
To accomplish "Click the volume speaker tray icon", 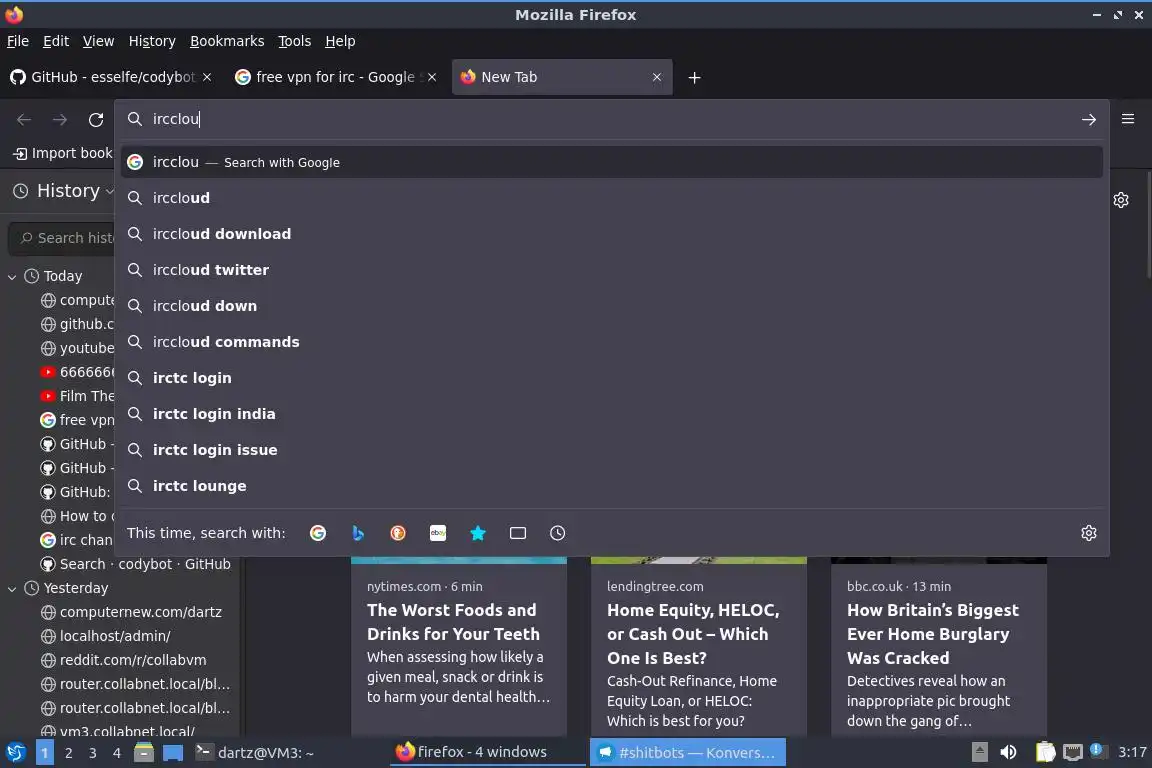I will (1009, 752).
